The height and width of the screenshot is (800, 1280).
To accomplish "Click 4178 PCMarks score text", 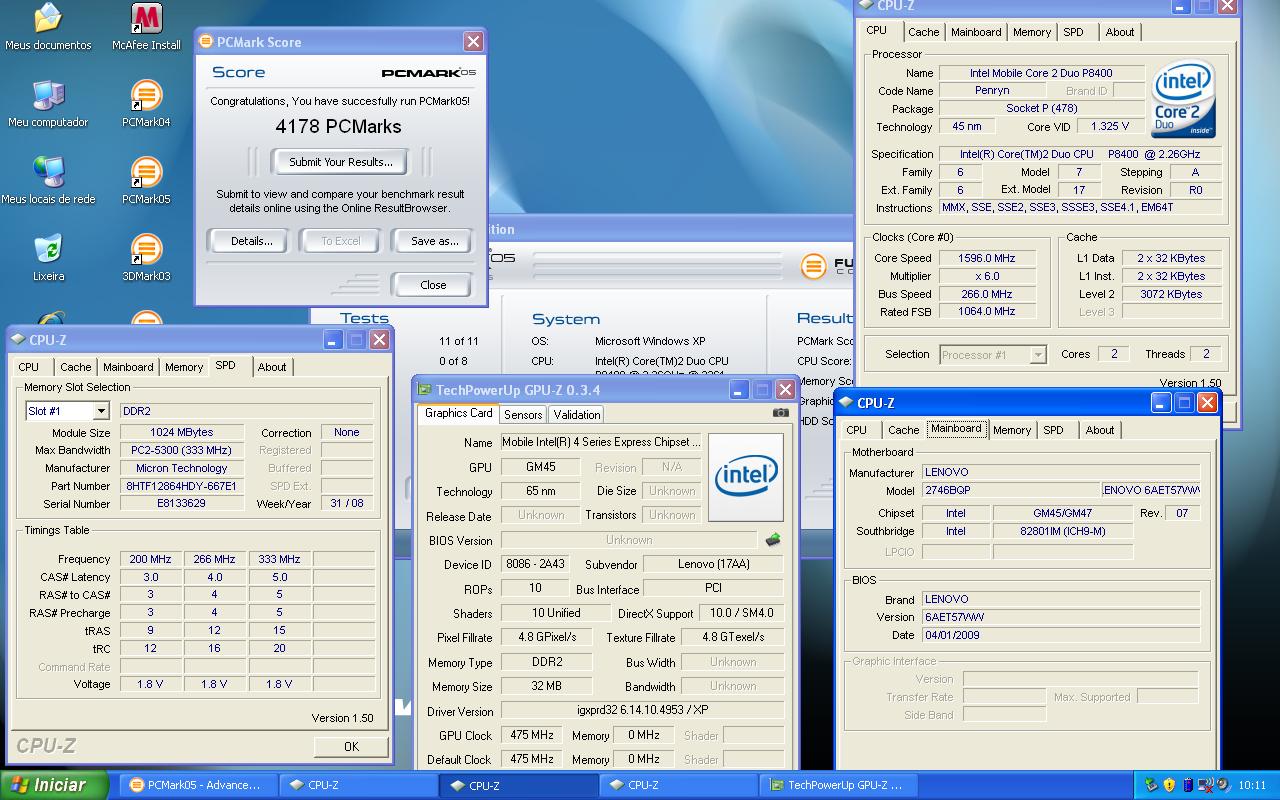I will pyautogui.click(x=338, y=127).
